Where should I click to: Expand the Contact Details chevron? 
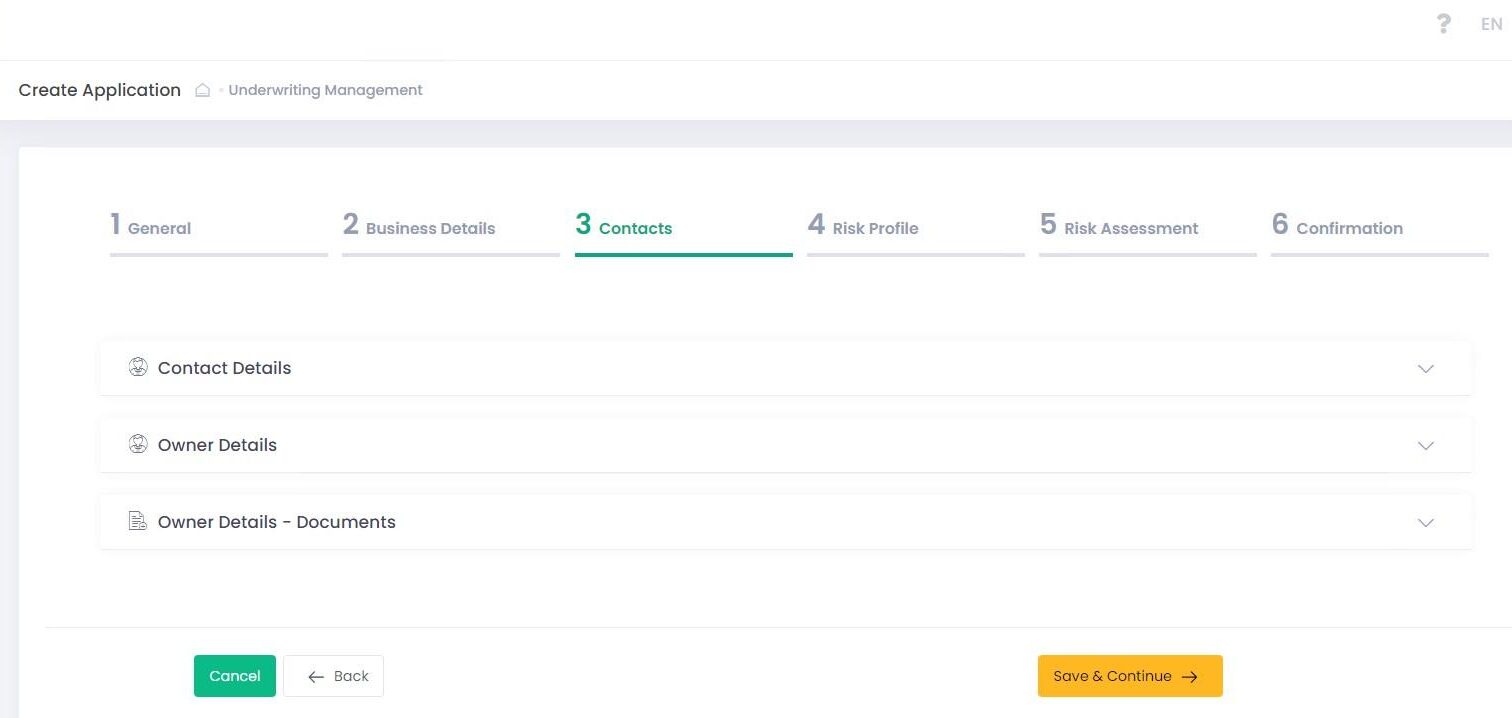1425,368
